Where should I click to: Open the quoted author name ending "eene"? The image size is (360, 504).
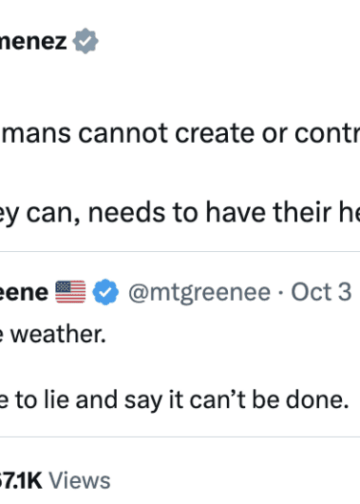(24, 292)
